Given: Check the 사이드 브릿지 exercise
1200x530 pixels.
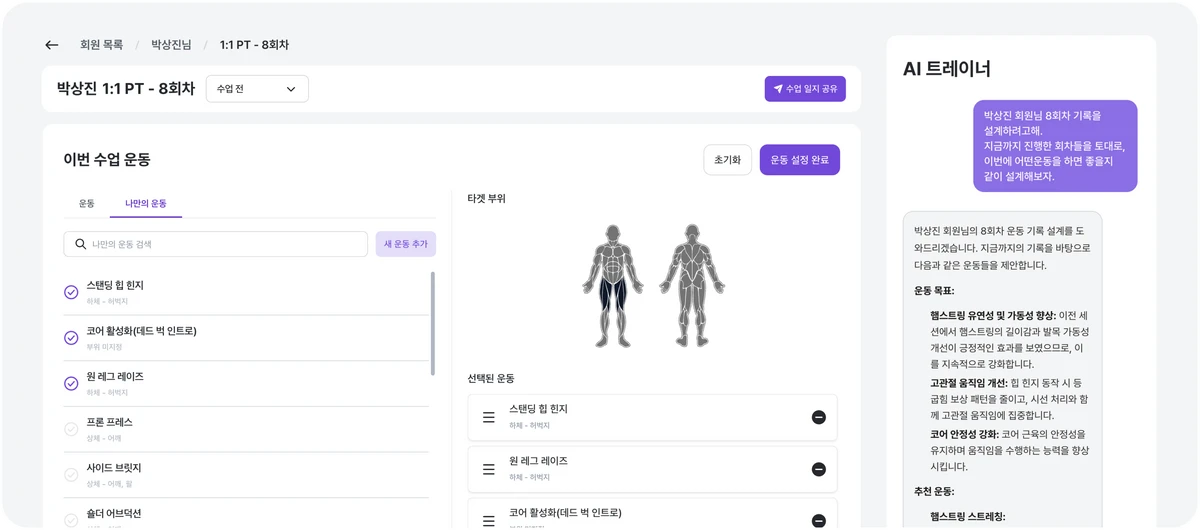Looking at the screenshot, I should coord(71,475).
